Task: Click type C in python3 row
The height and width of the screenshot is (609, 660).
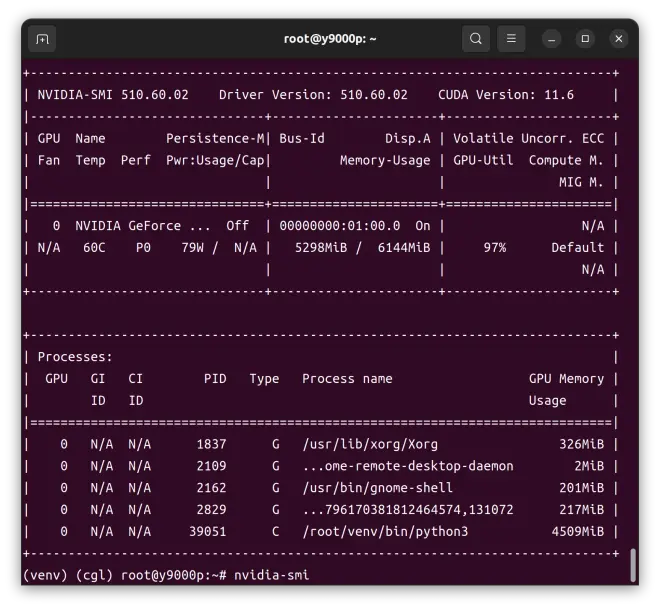Action: tap(275, 532)
